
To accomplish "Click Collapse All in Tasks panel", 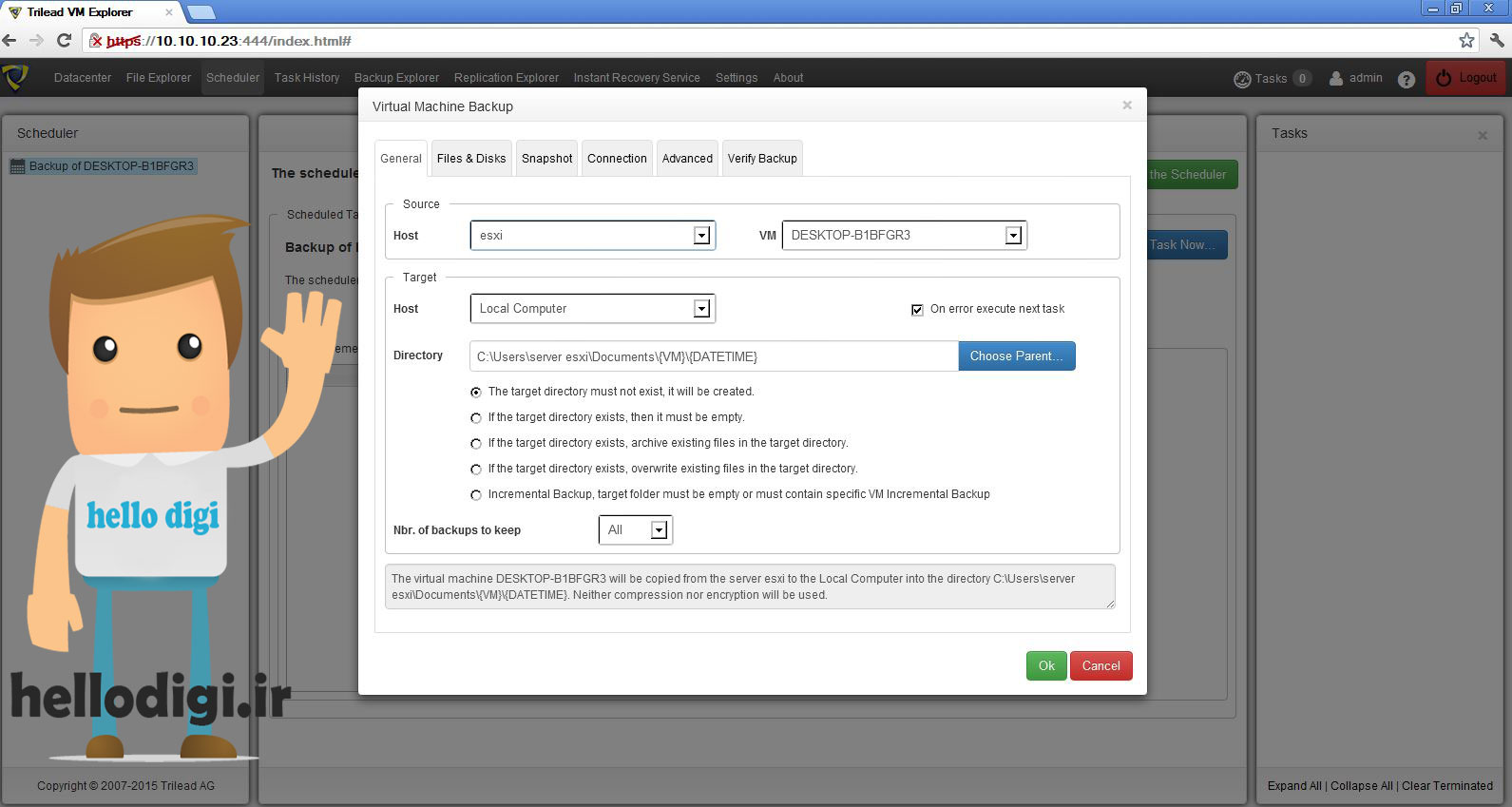I will pos(1362,786).
